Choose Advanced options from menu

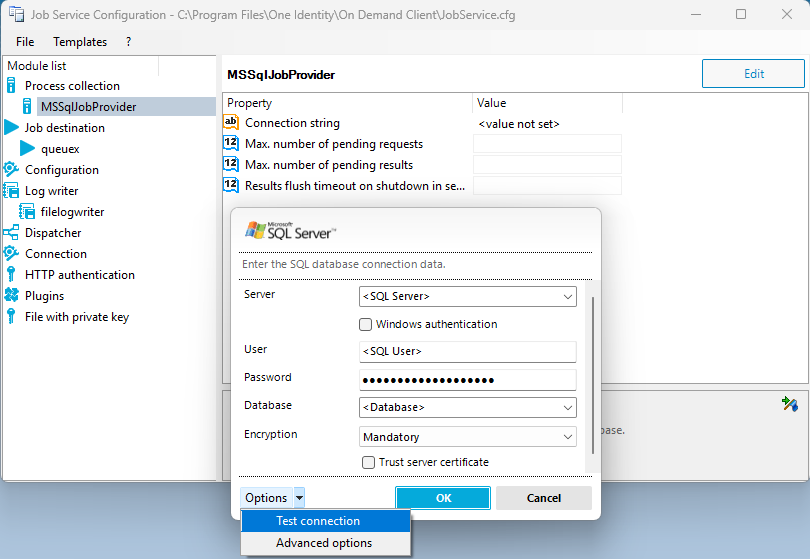click(326, 543)
